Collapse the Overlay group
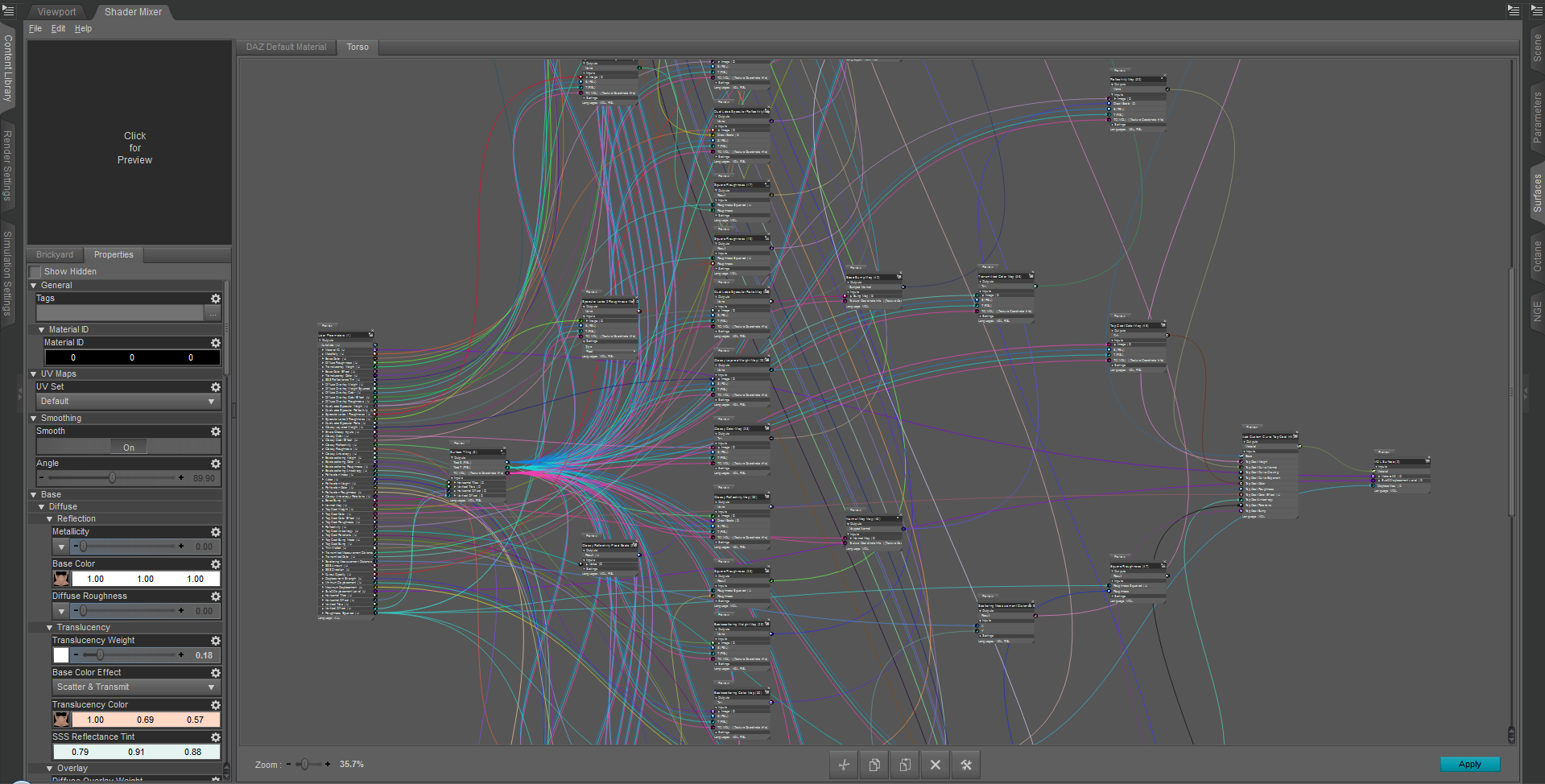The width and height of the screenshot is (1545, 784). pyautogui.click(x=50, y=769)
